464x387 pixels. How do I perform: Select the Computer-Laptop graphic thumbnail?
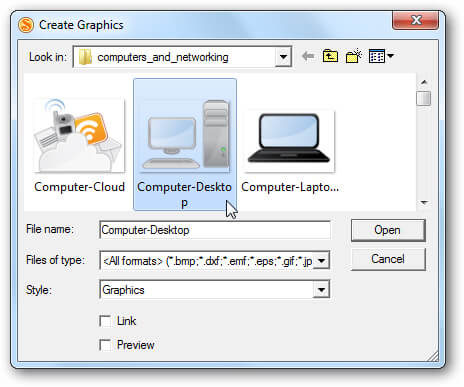click(x=289, y=141)
